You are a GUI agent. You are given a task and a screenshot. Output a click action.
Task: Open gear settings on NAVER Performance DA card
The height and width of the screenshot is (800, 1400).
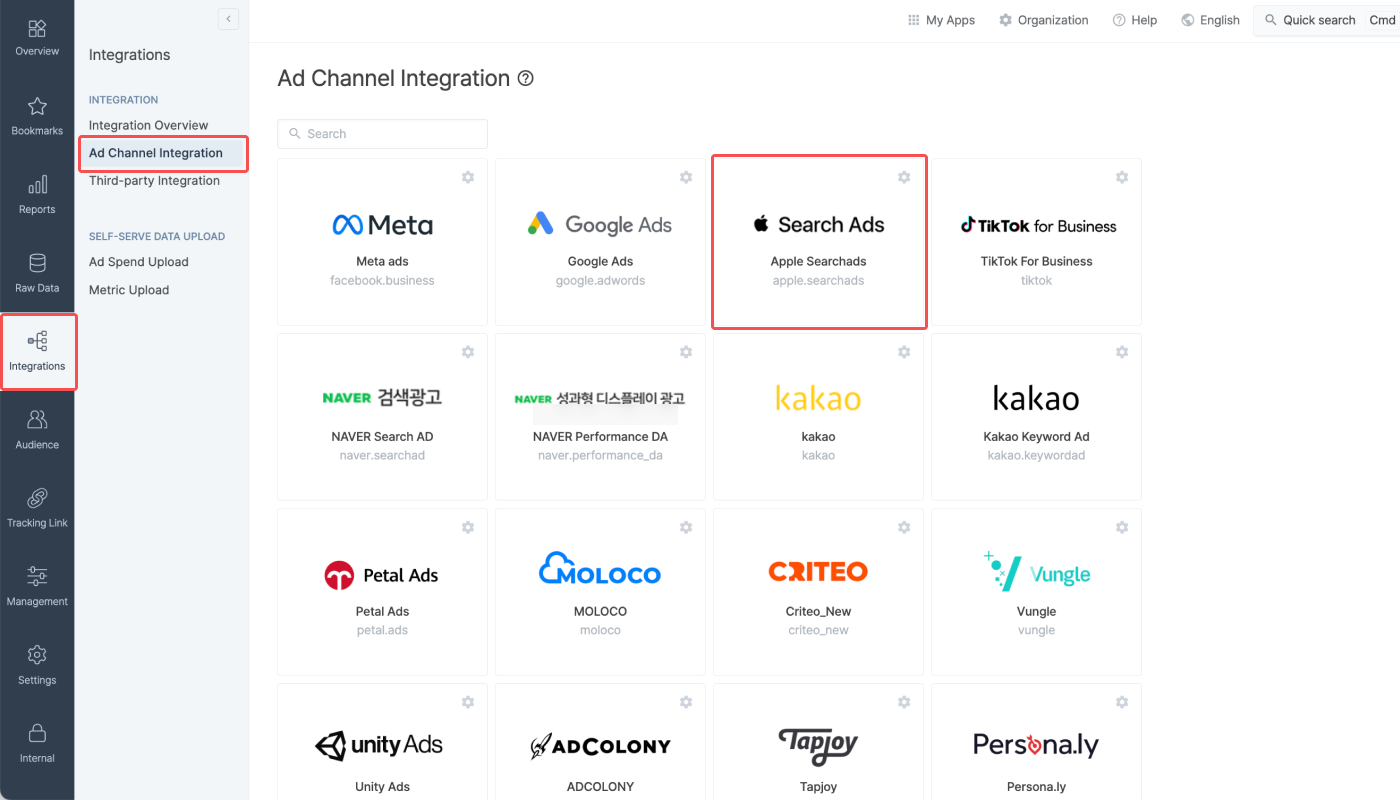tap(686, 352)
